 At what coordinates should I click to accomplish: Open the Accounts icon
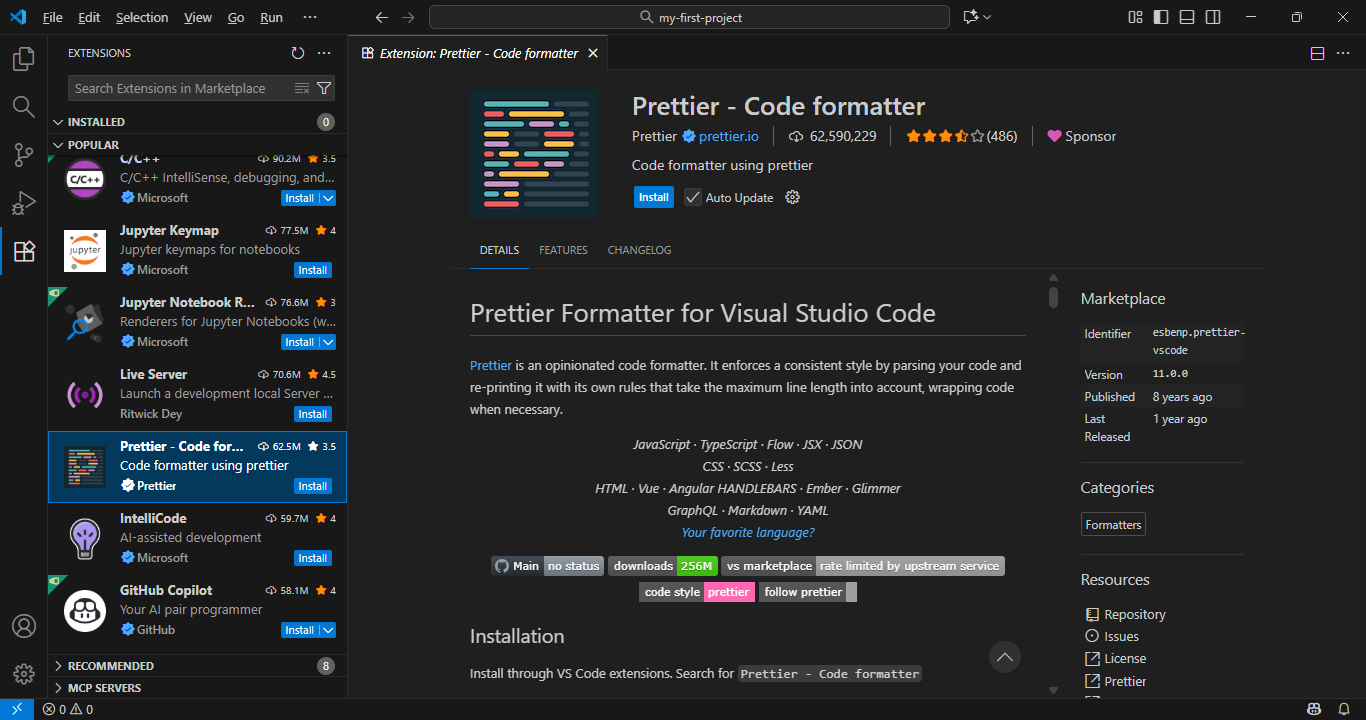[x=23, y=625]
